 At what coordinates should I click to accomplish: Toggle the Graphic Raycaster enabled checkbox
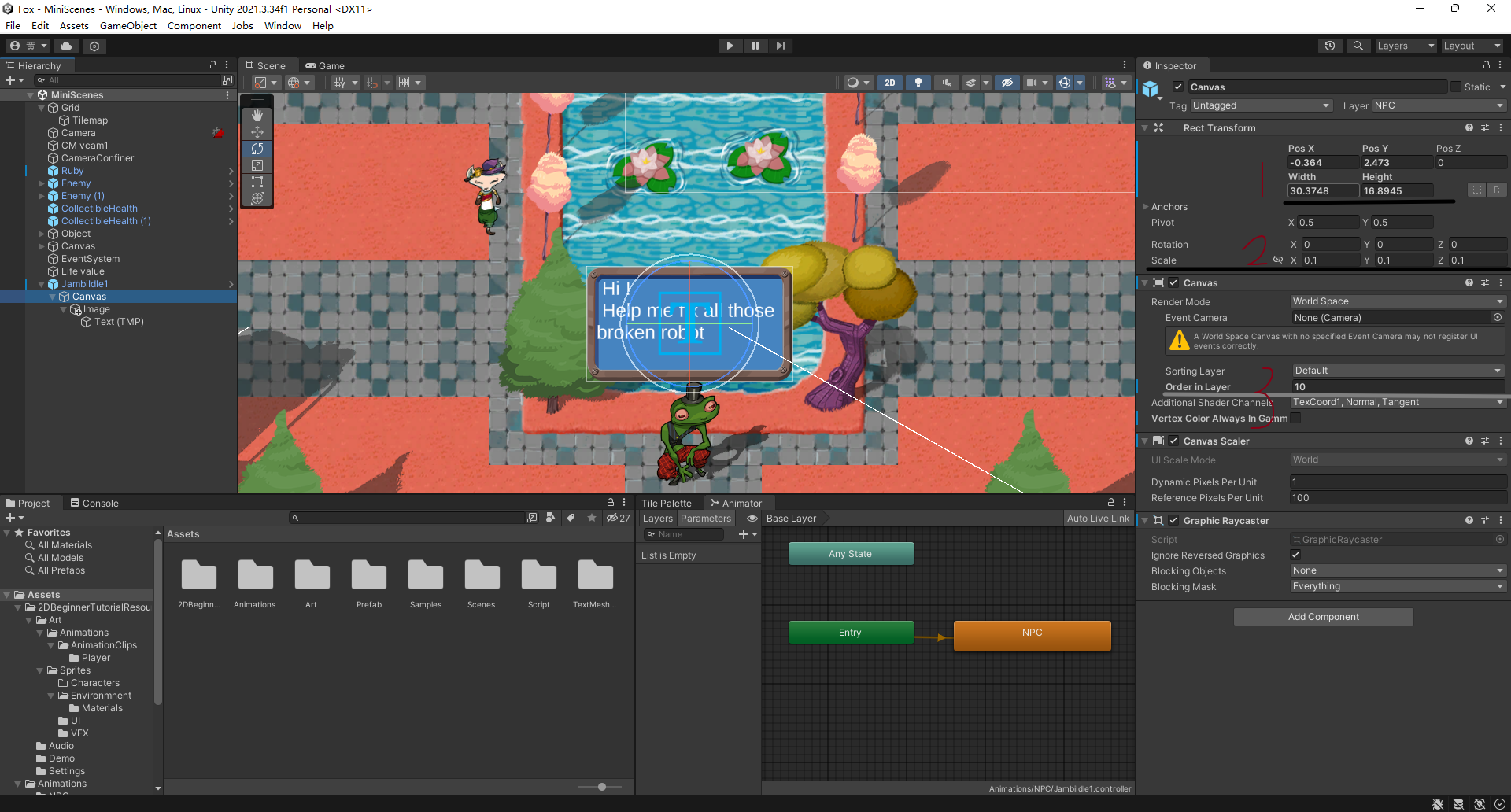(x=1173, y=520)
